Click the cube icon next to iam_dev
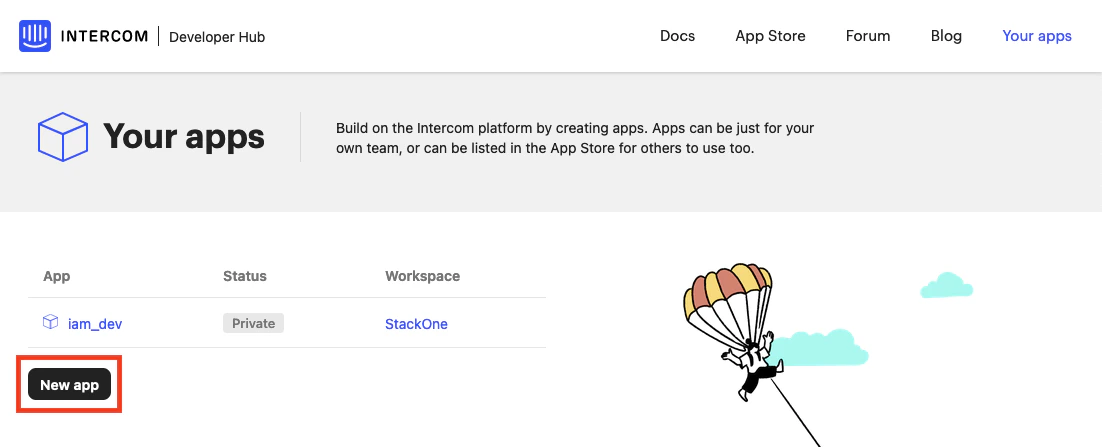1102x447 pixels. (x=51, y=322)
